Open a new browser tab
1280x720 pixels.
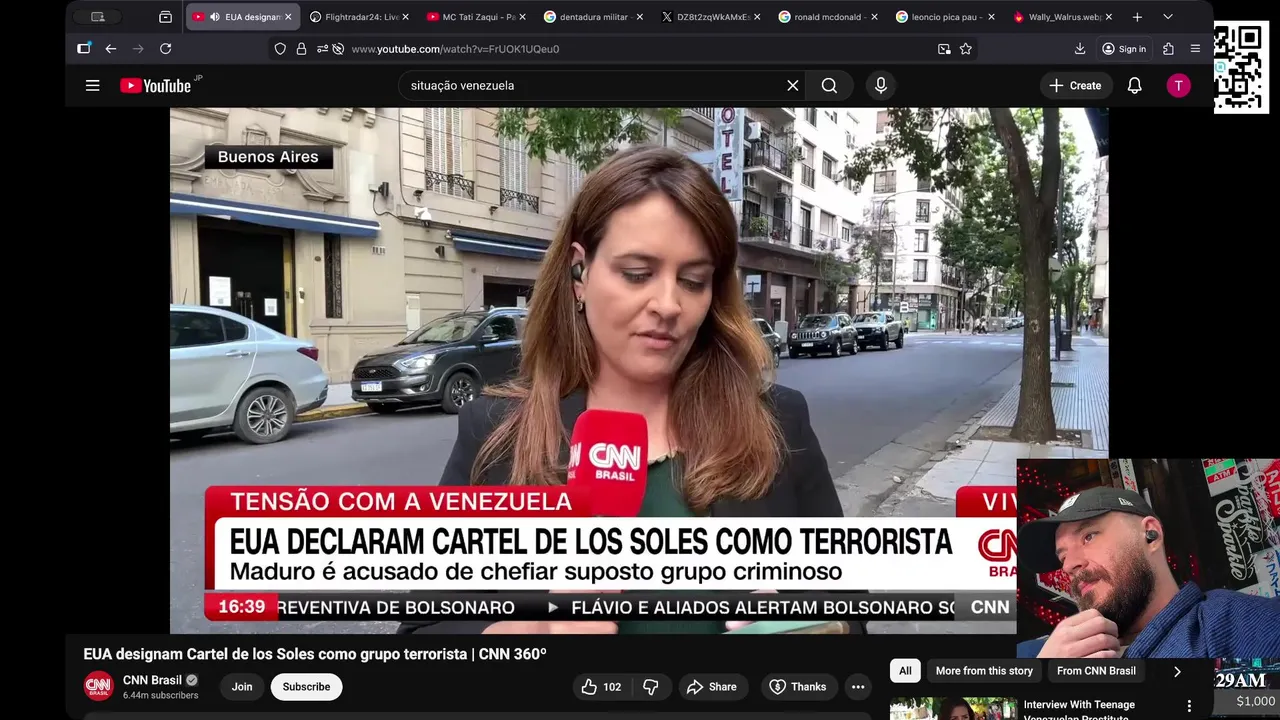tap(1137, 17)
